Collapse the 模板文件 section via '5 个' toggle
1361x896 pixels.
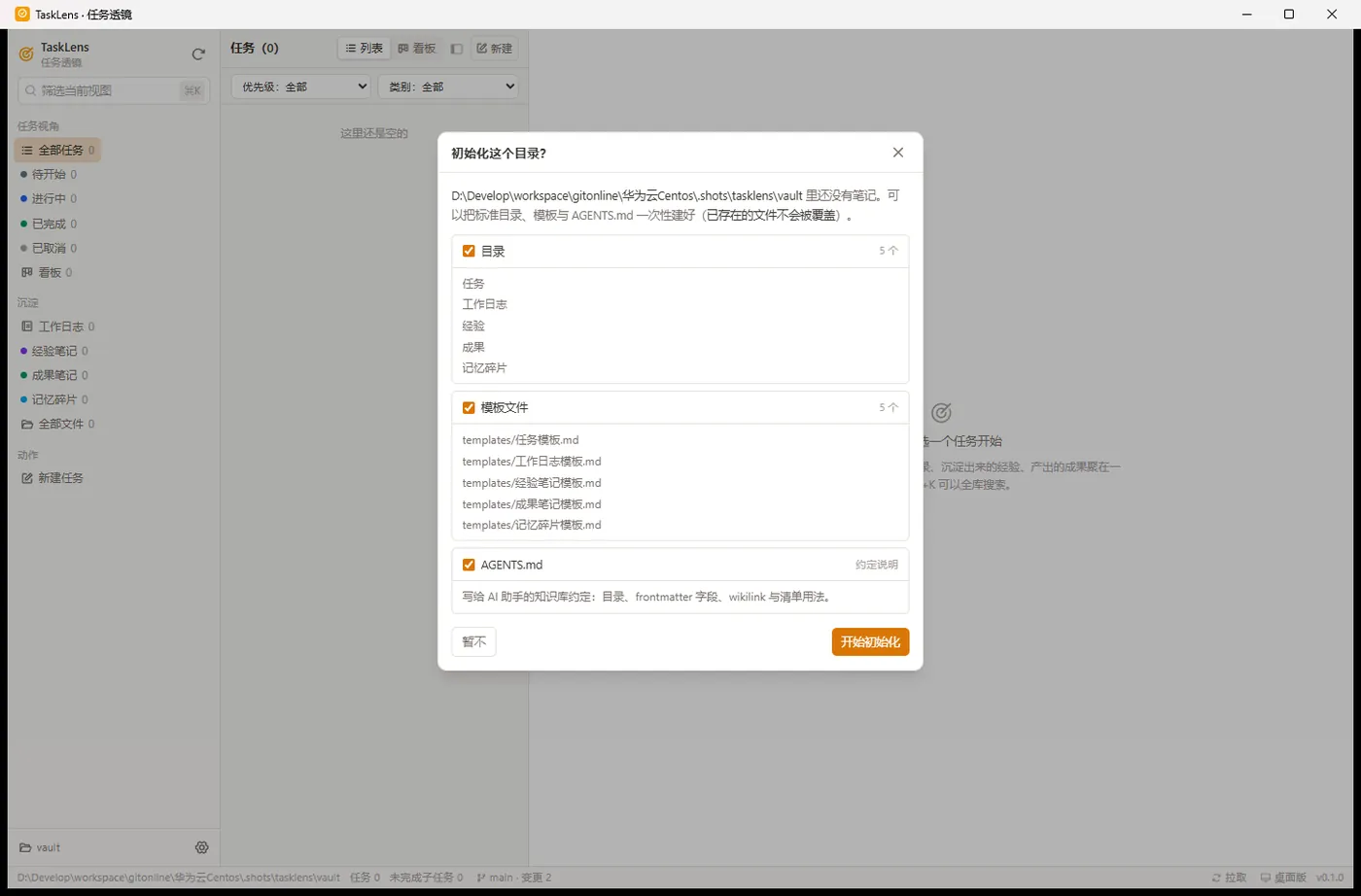click(x=889, y=407)
